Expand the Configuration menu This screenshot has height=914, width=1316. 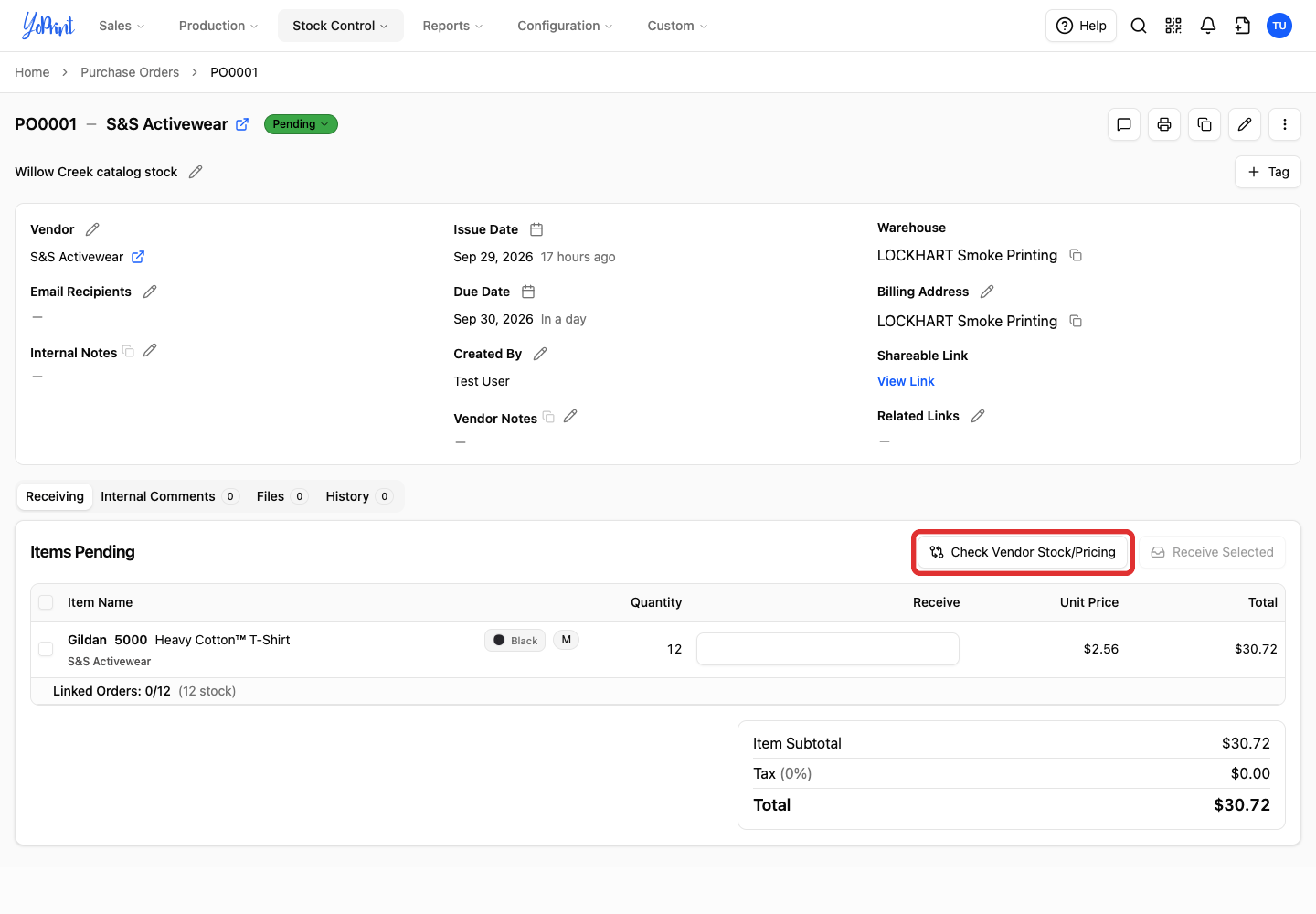(x=565, y=26)
